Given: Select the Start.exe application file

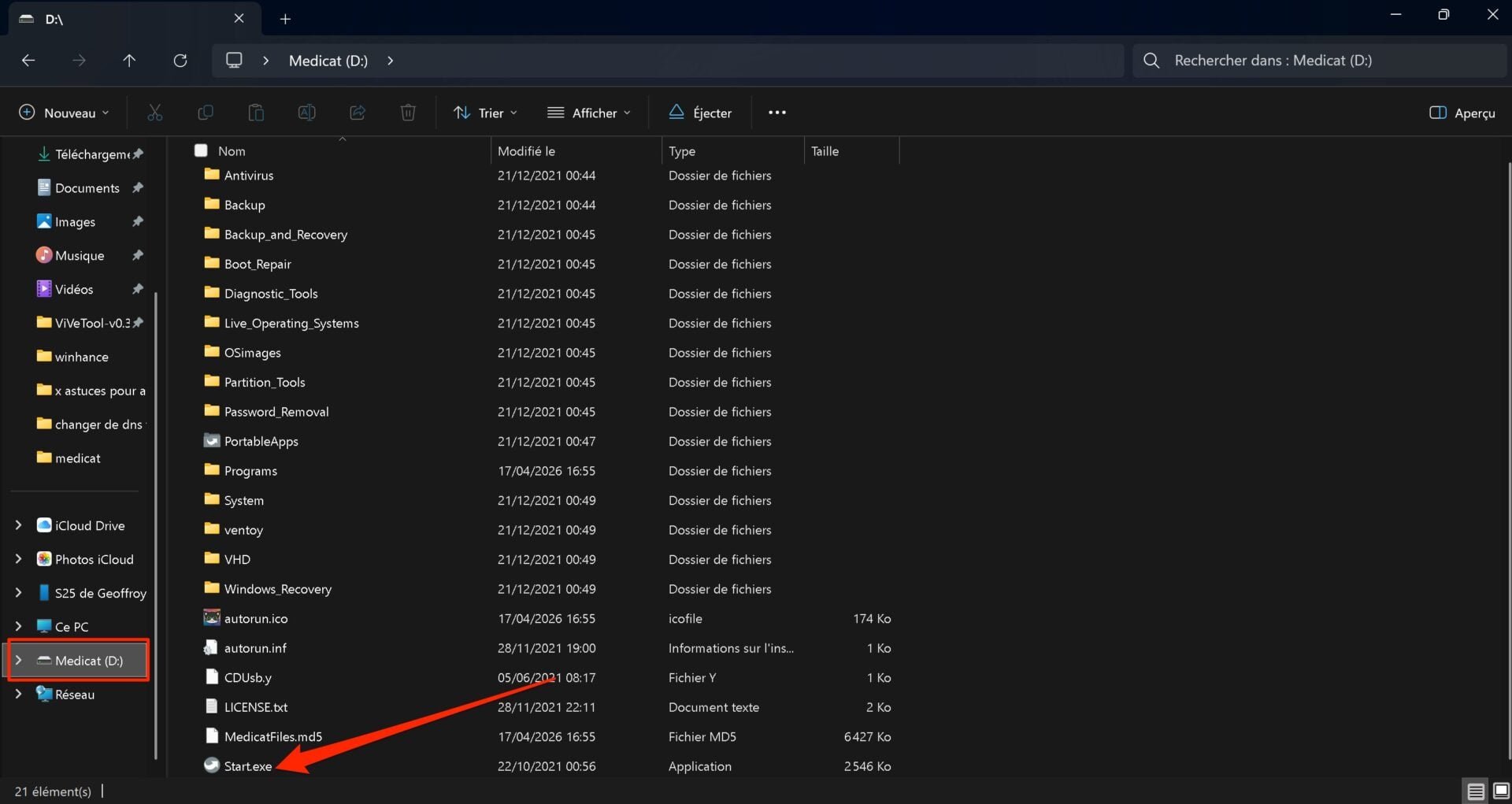Looking at the screenshot, I should coord(247,766).
